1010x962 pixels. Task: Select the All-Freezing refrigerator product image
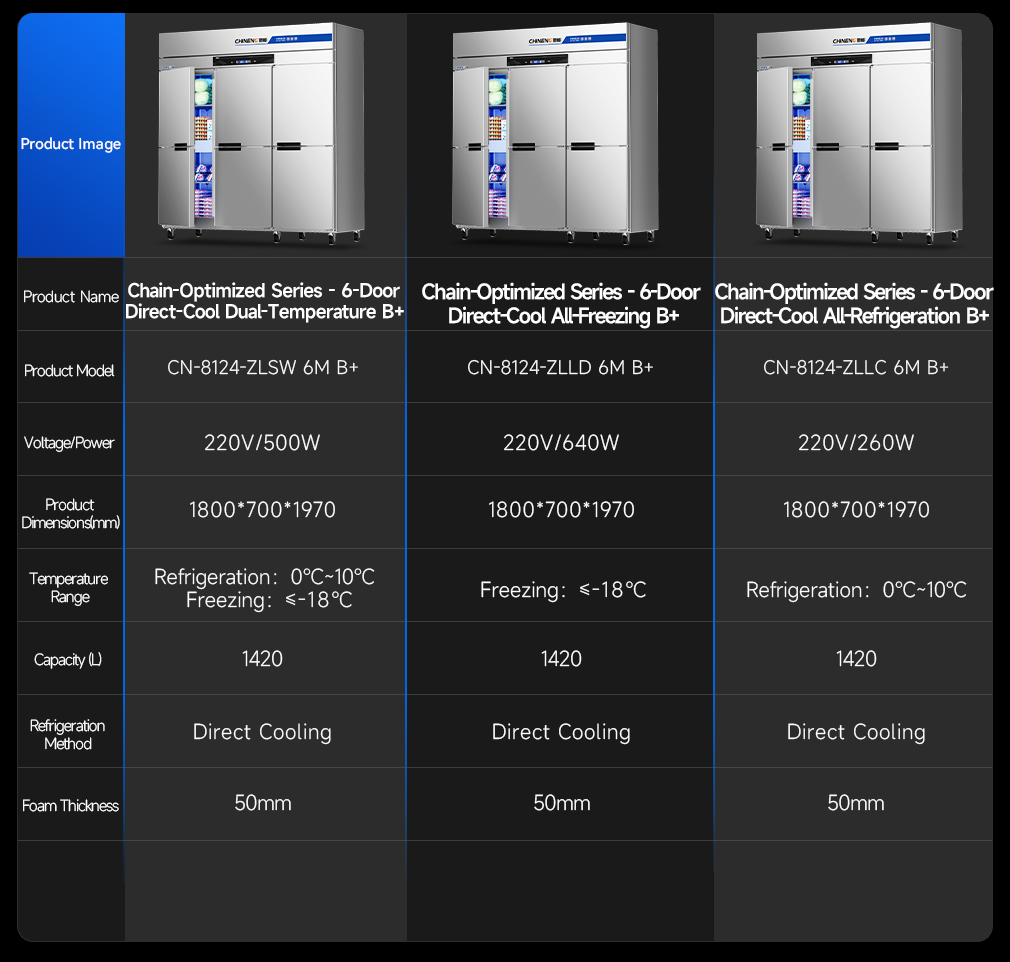[558, 135]
